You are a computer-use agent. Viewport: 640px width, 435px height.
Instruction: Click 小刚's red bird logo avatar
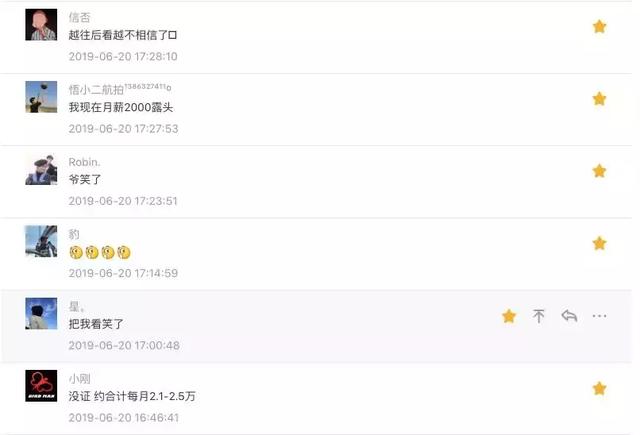[x=41, y=386]
